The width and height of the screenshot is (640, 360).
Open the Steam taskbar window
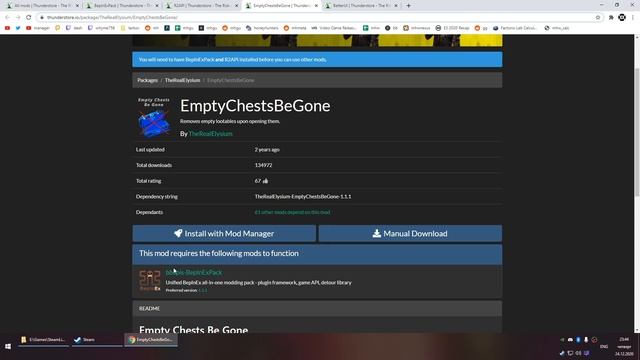97,340
